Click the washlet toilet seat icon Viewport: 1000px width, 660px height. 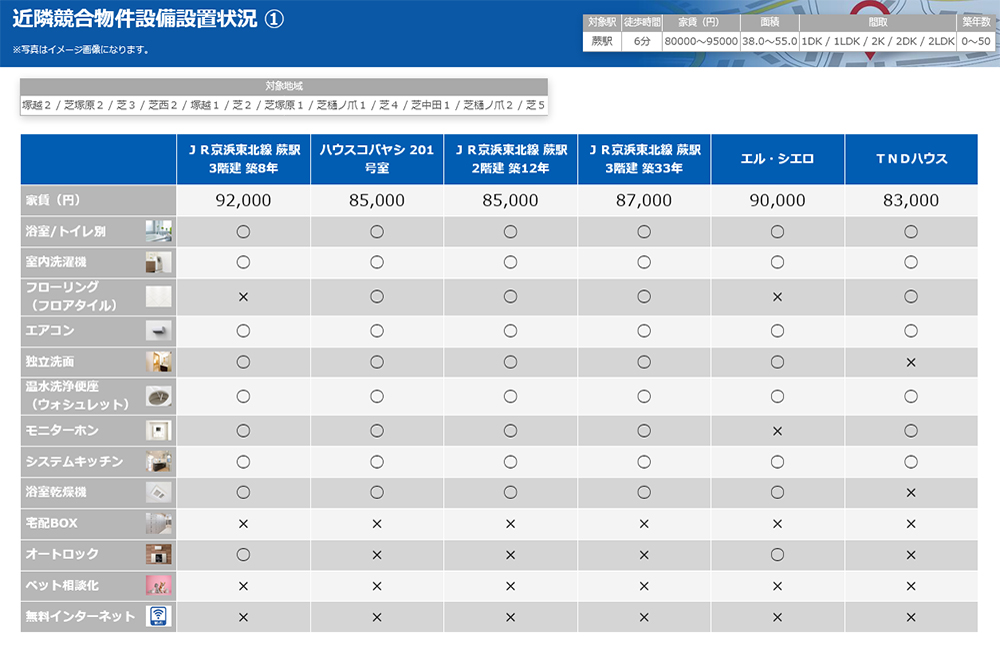click(158, 396)
